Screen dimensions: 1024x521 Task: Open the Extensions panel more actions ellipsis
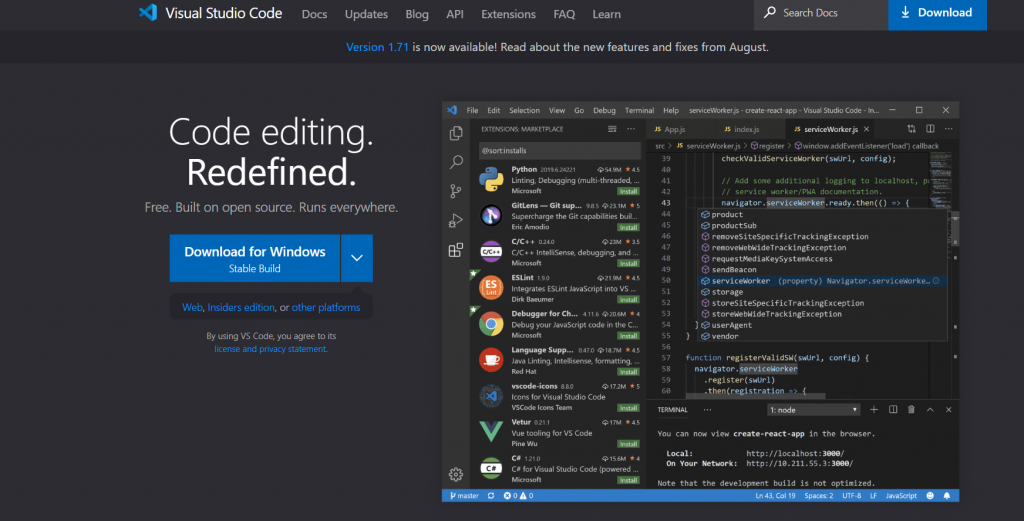(631, 129)
